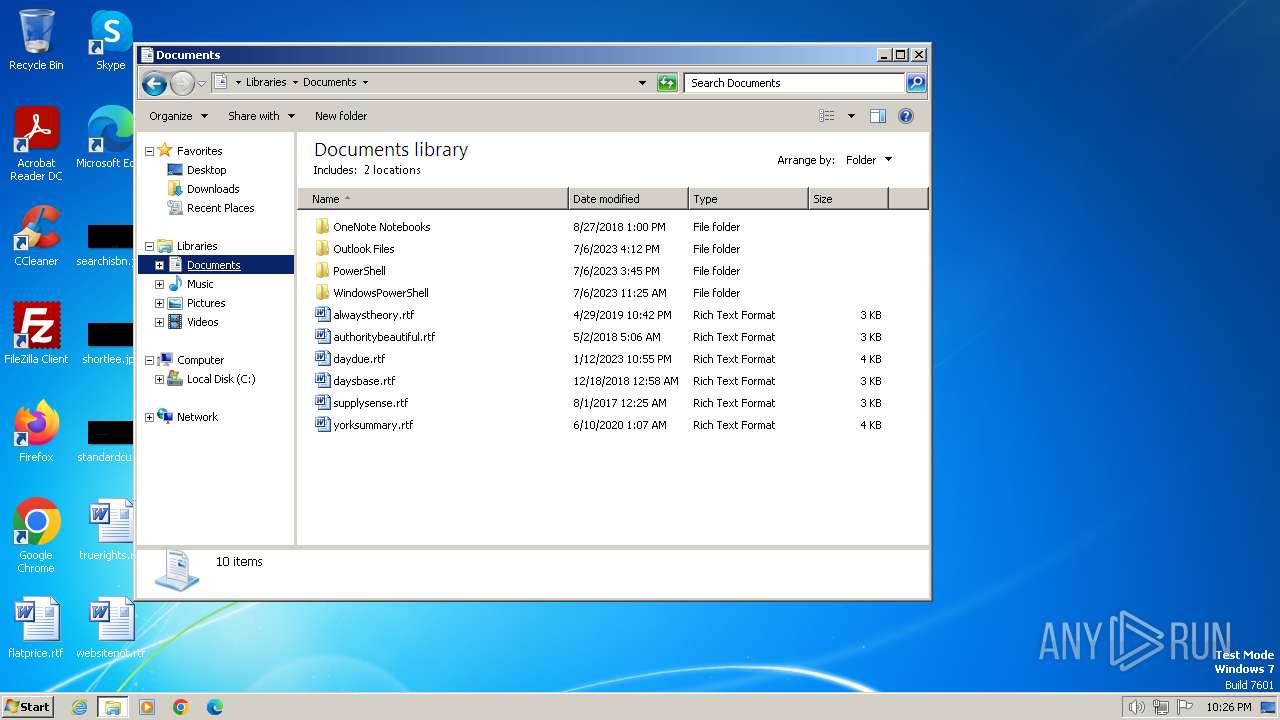Open Internet Explorer from the taskbar
1280x720 pixels.
pyautogui.click(x=79, y=707)
